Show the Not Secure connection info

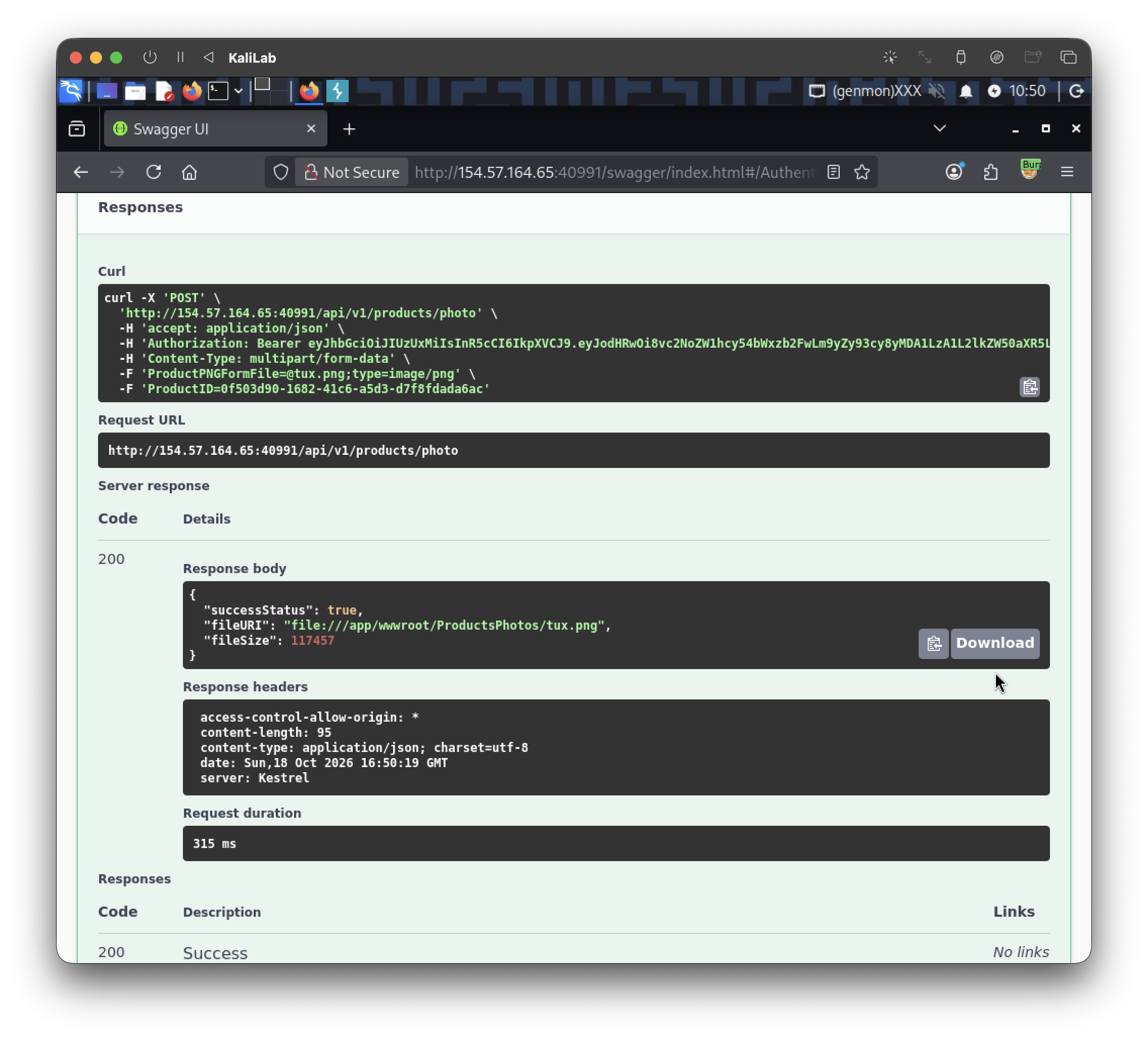click(x=351, y=172)
